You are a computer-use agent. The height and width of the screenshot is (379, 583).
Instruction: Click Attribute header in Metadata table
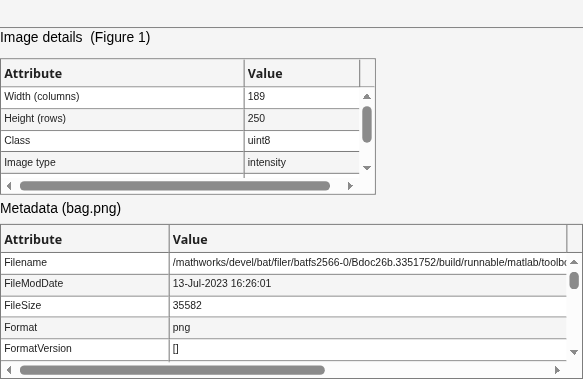click(85, 239)
